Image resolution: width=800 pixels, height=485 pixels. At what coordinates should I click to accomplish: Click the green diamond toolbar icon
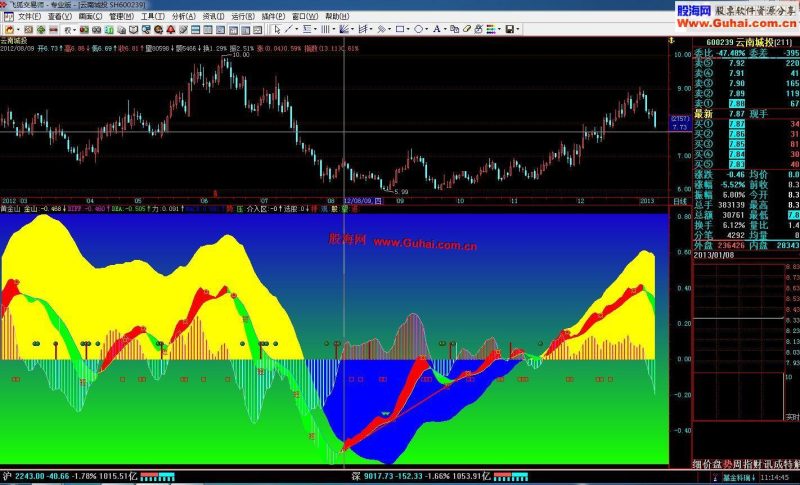click(41, 30)
